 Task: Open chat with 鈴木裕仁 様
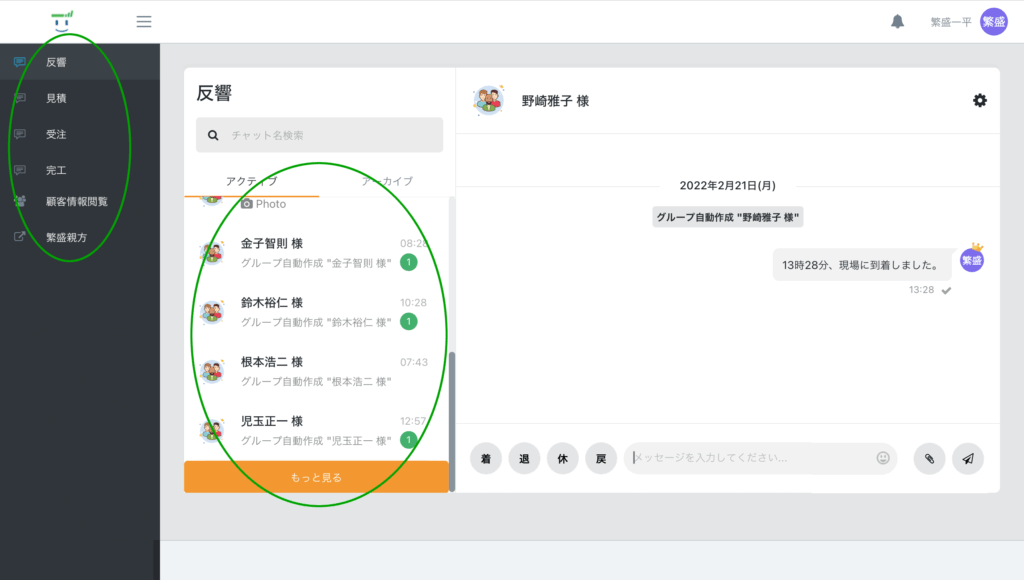(316, 312)
